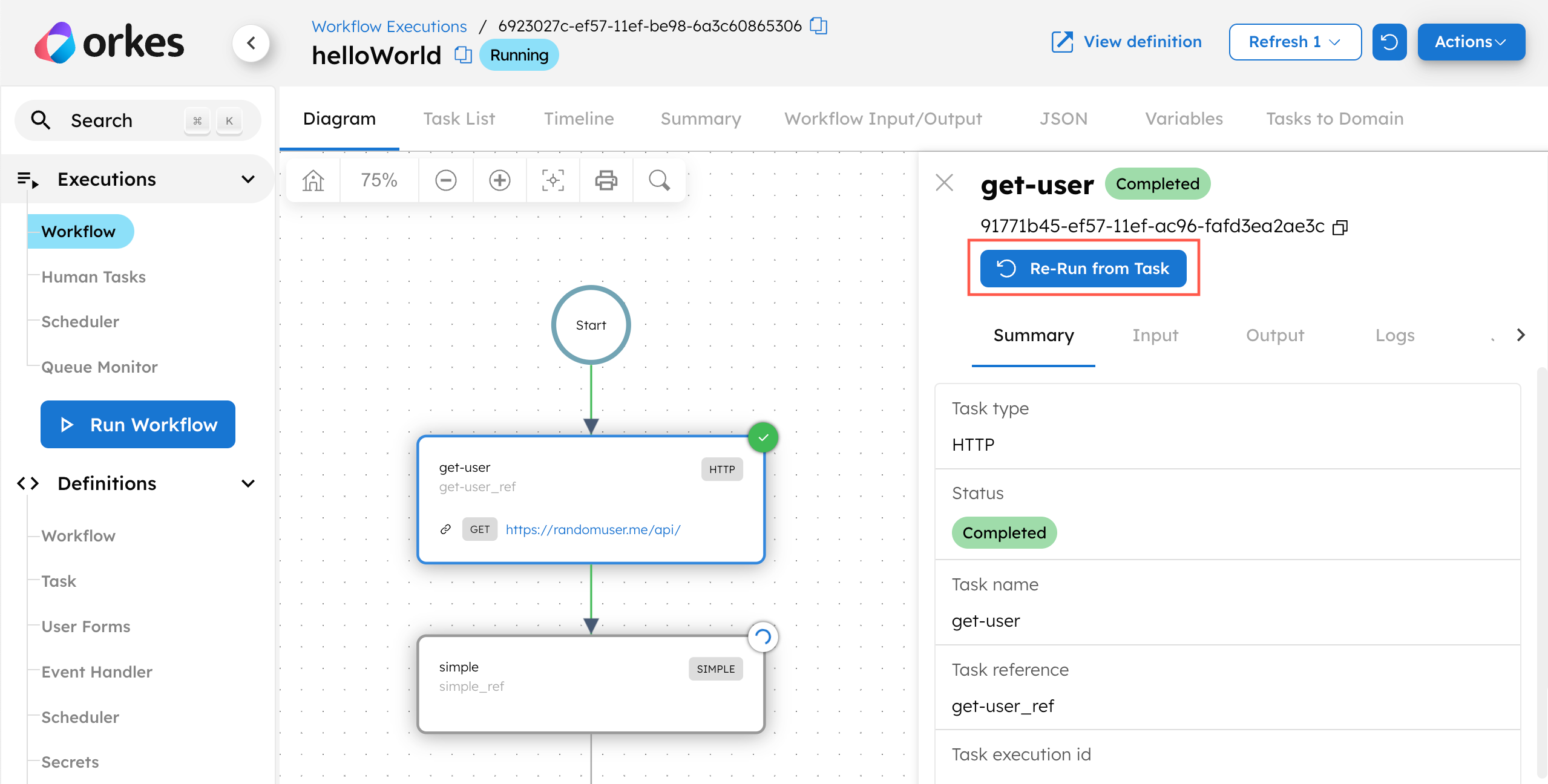Open Queue Monitor

[99, 367]
